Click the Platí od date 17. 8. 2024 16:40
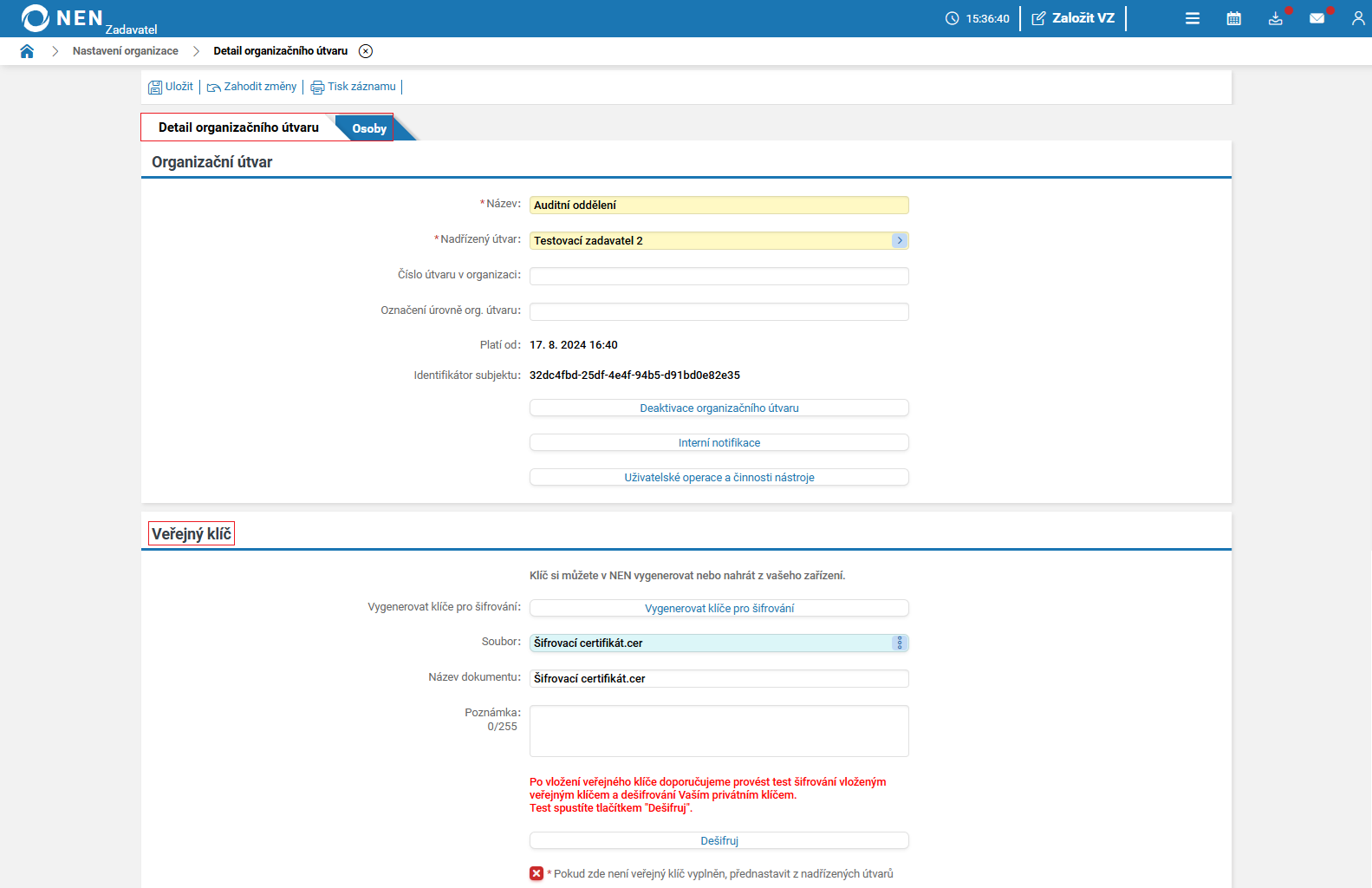 (574, 345)
